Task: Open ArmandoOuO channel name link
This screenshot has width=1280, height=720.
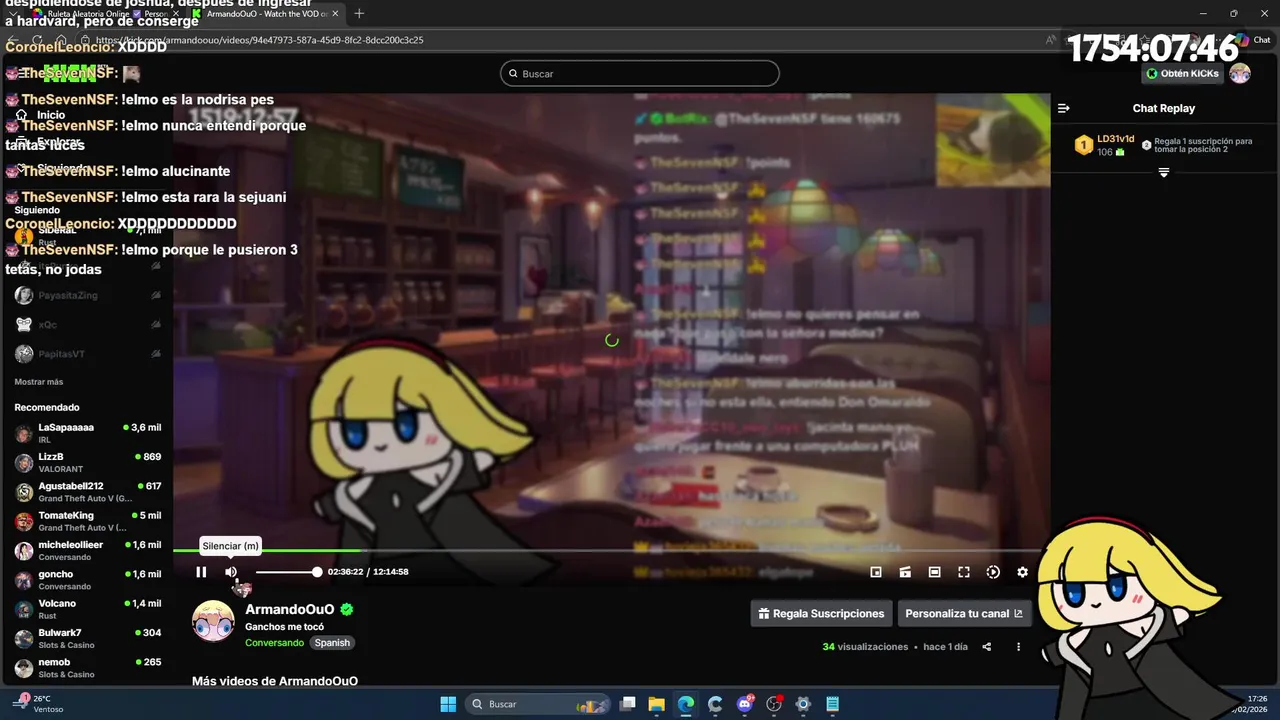Action: tap(290, 609)
